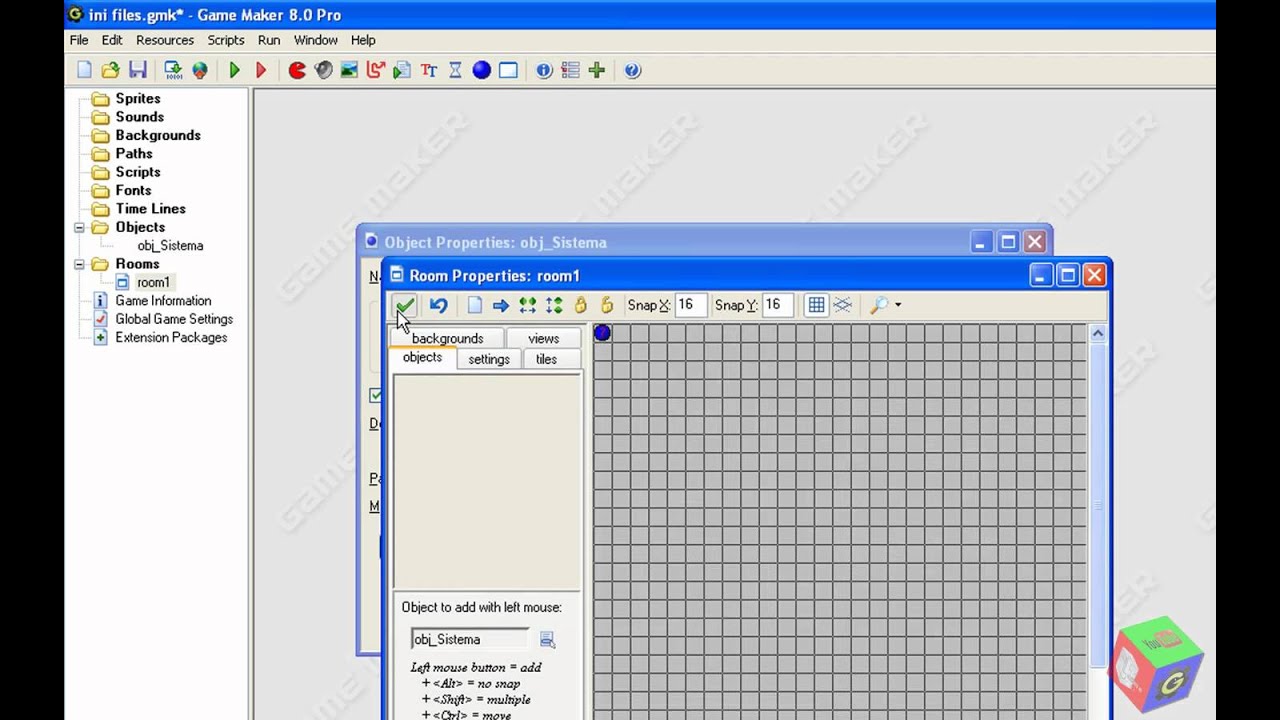Toggle the room grid display

click(816, 305)
